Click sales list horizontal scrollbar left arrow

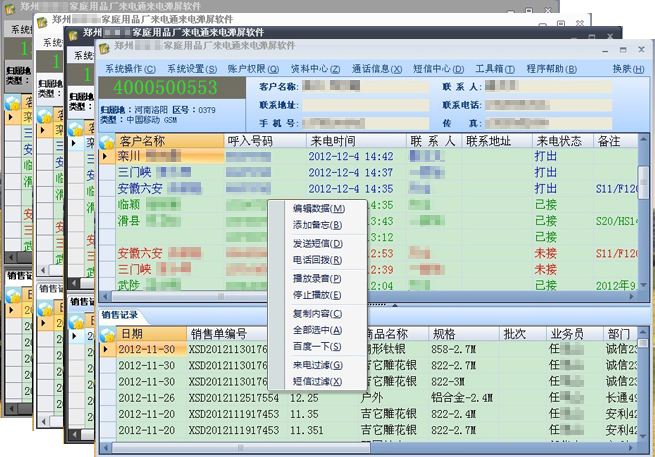pyautogui.click(x=105, y=448)
